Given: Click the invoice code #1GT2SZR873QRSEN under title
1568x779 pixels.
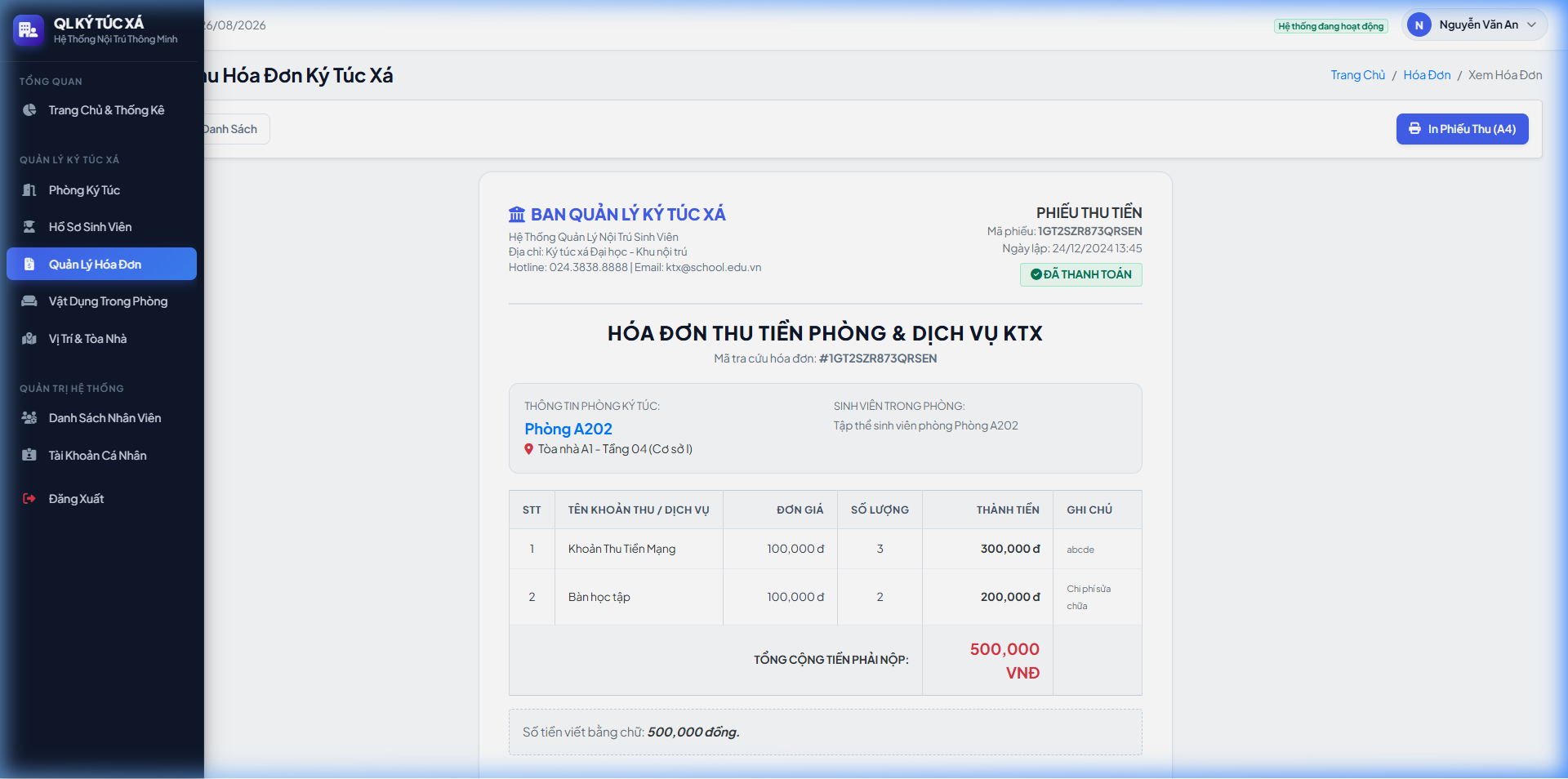Looking at the screenshot, I should coord(878,358).
